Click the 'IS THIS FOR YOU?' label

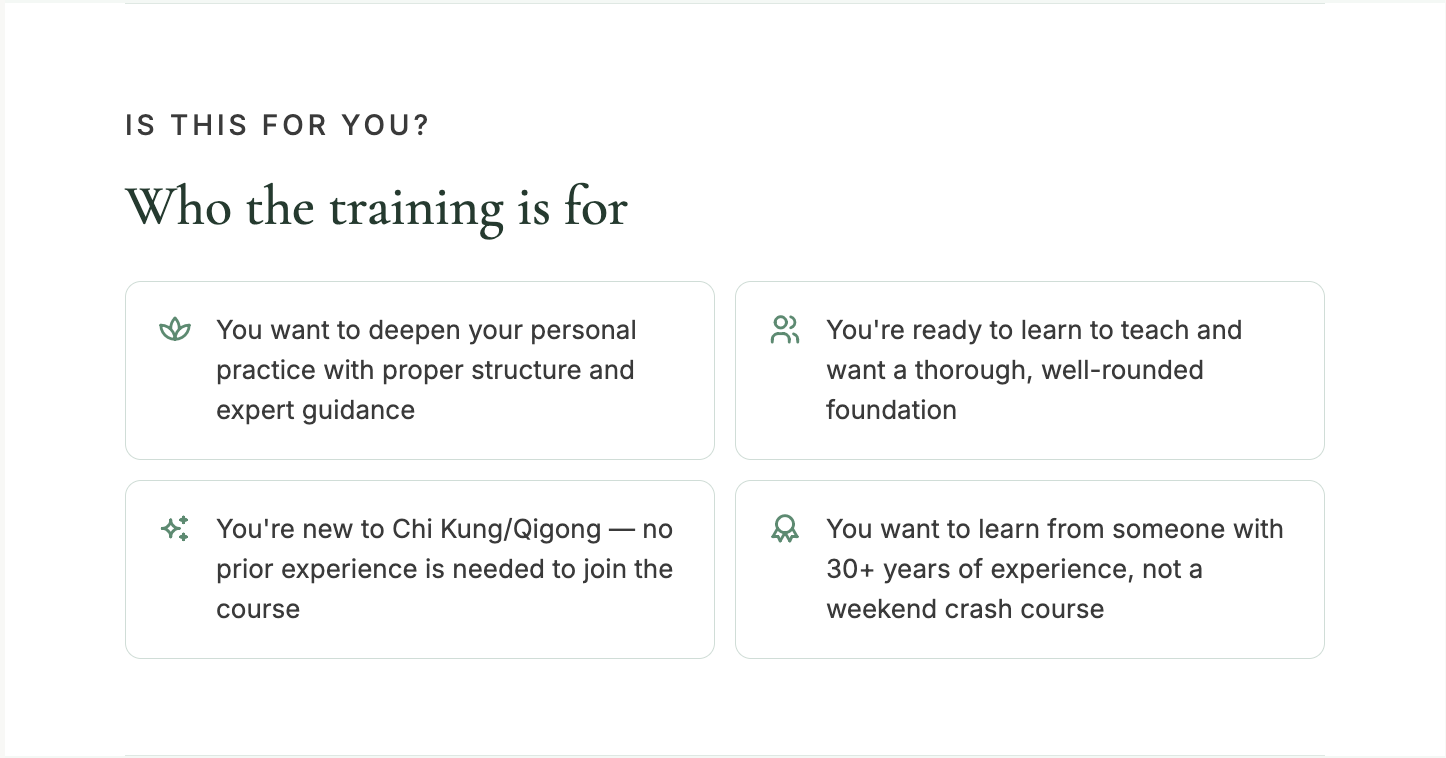pos(277,125)
